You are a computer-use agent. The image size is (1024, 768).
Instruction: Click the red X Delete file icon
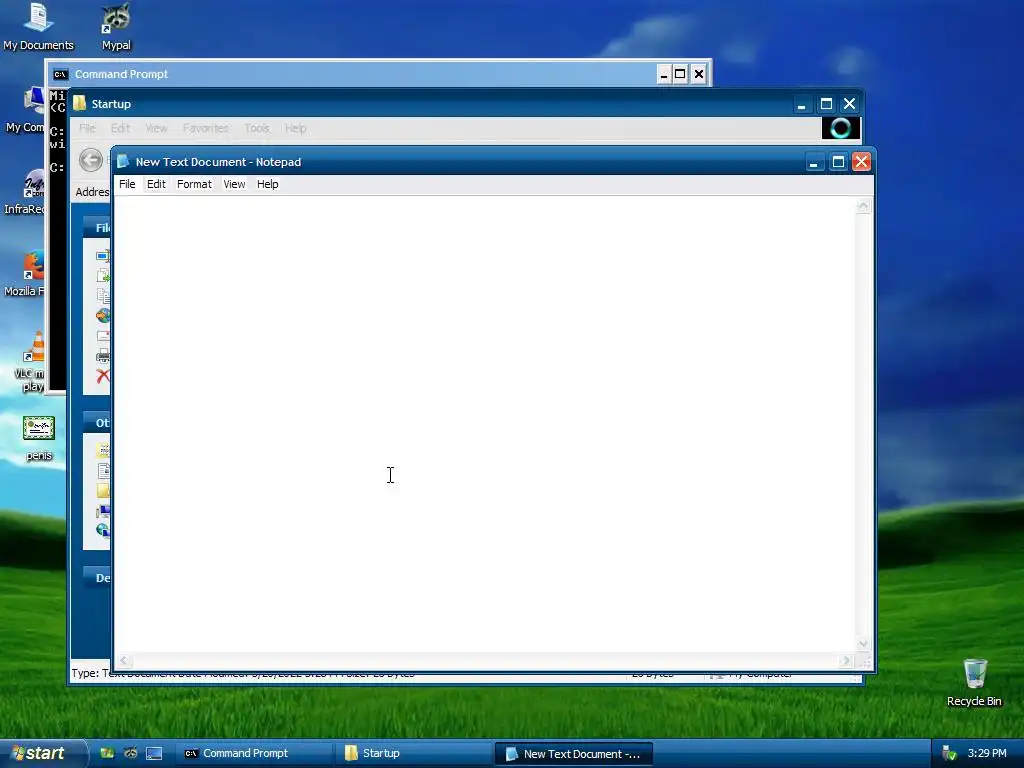[x=103, y=376]
